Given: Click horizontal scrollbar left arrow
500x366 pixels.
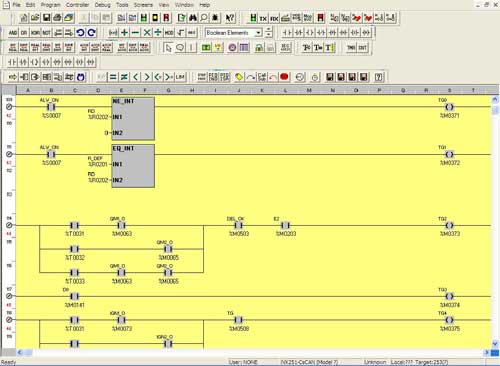Looking at the screenshot, I should point(19,352).
